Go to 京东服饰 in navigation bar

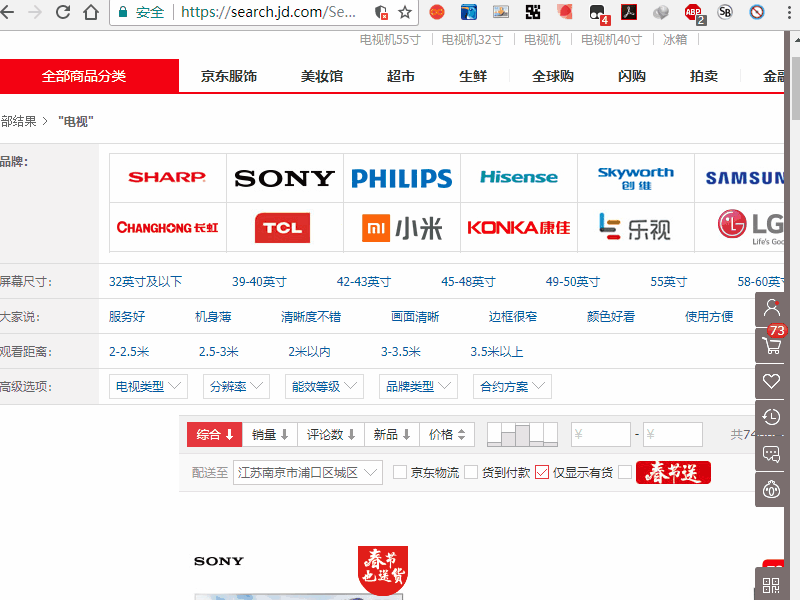[x=229, y=77]
